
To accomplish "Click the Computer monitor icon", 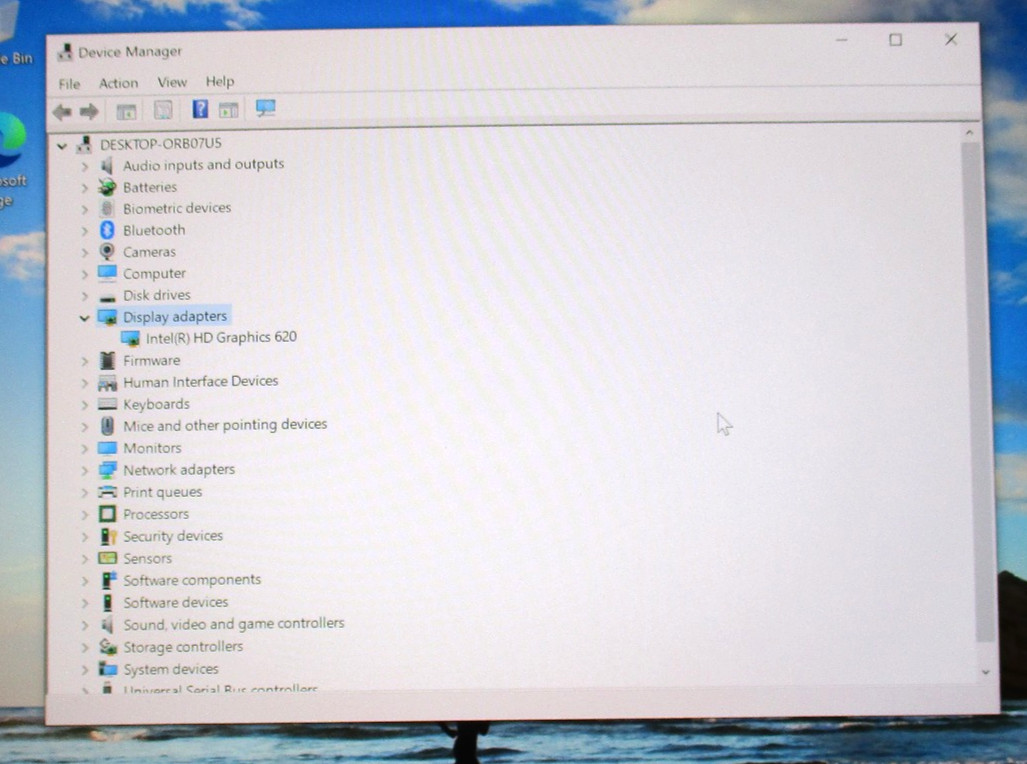I will click(107, 273).
